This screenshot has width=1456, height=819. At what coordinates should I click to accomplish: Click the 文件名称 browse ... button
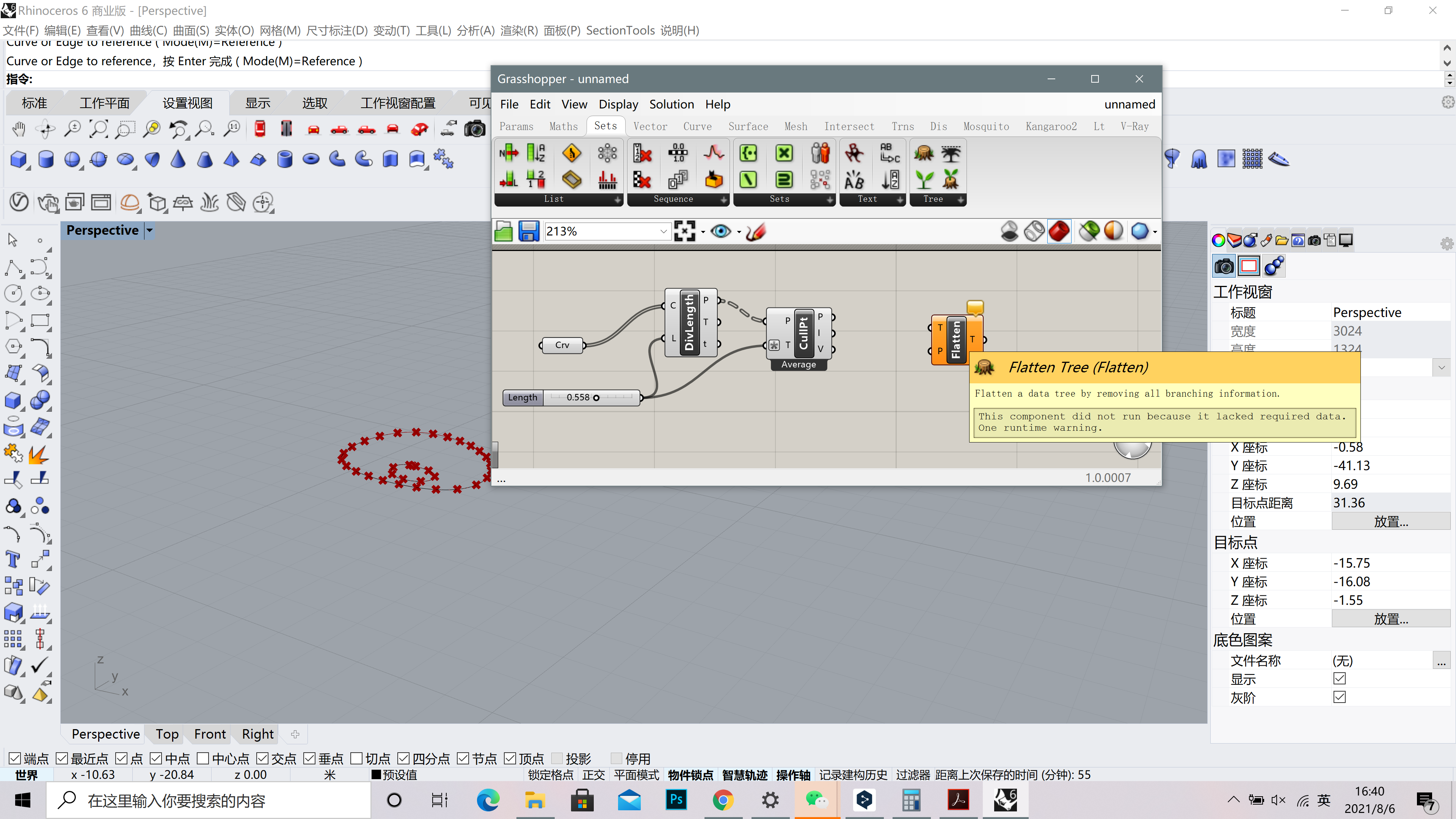[x=1441, y=660]
